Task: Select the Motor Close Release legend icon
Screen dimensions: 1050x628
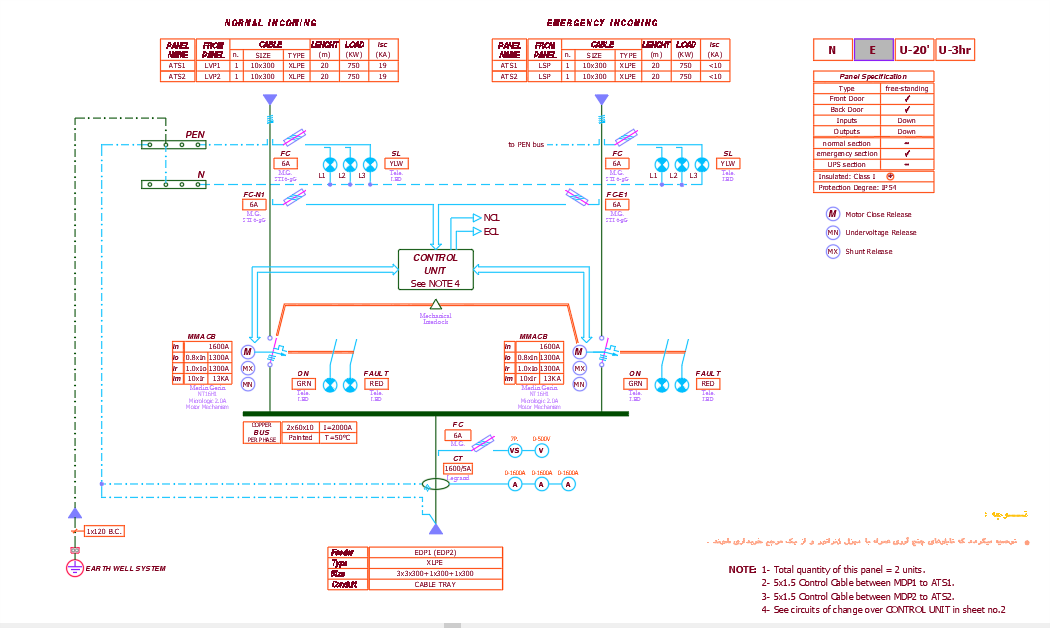Action: click(832, 214)
